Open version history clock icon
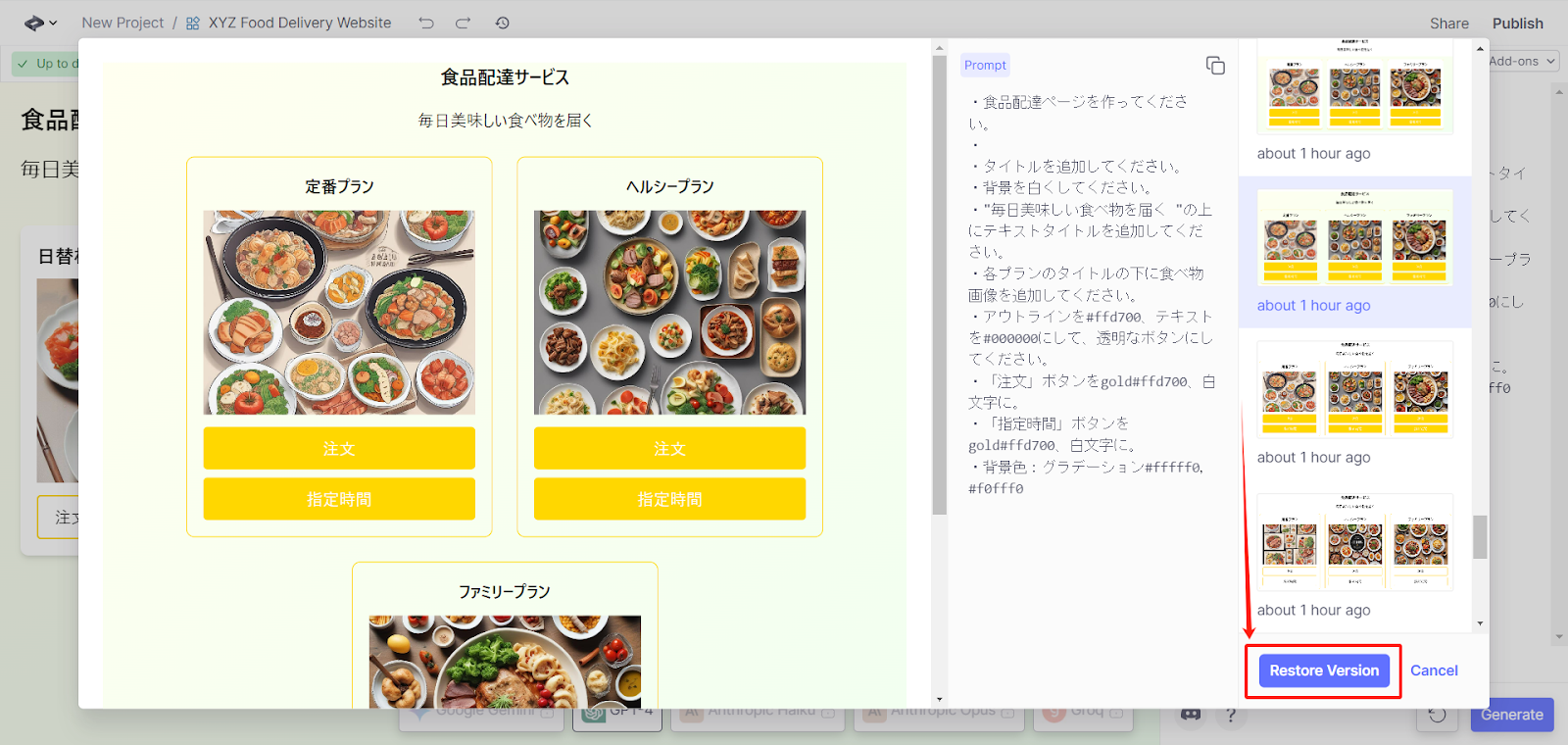The image size is (1568, 745). click(502, 23)
